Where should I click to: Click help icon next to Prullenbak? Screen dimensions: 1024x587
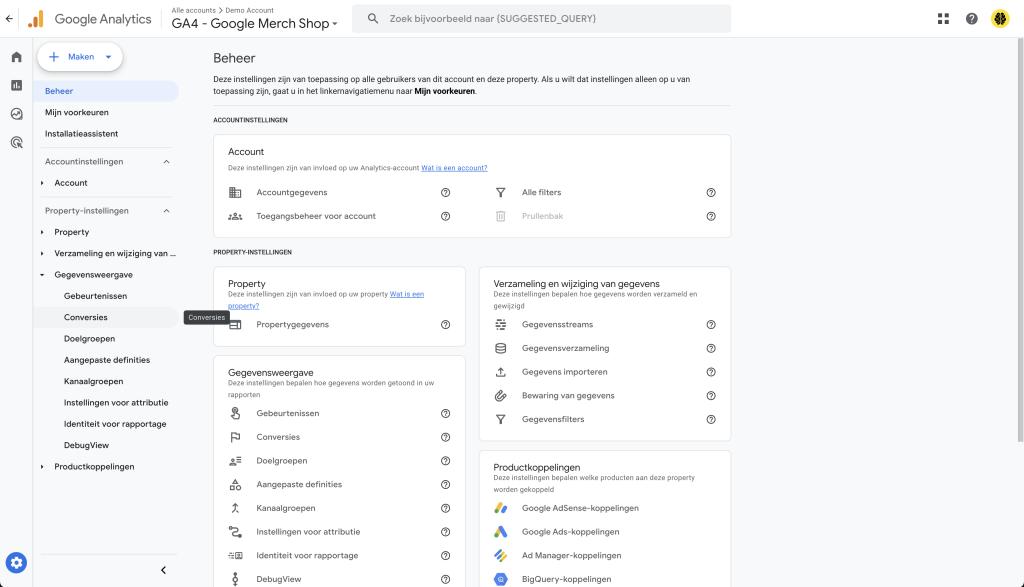click(711, 216)
